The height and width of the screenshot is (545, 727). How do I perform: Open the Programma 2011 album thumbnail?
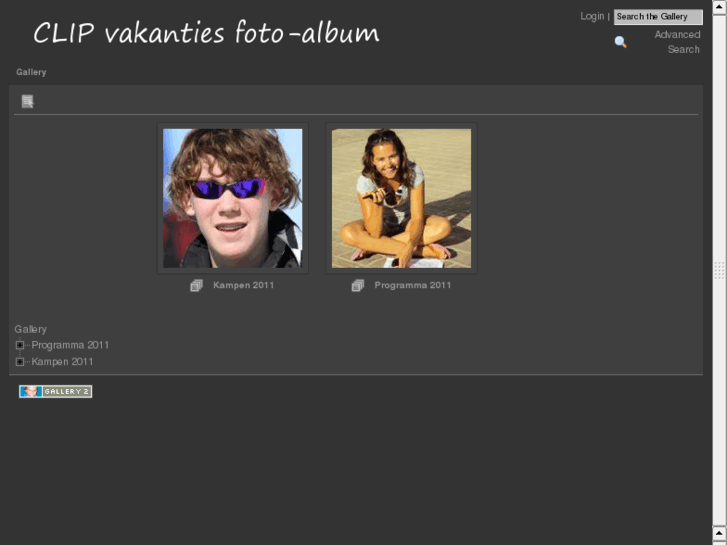[x=401, y=198]
